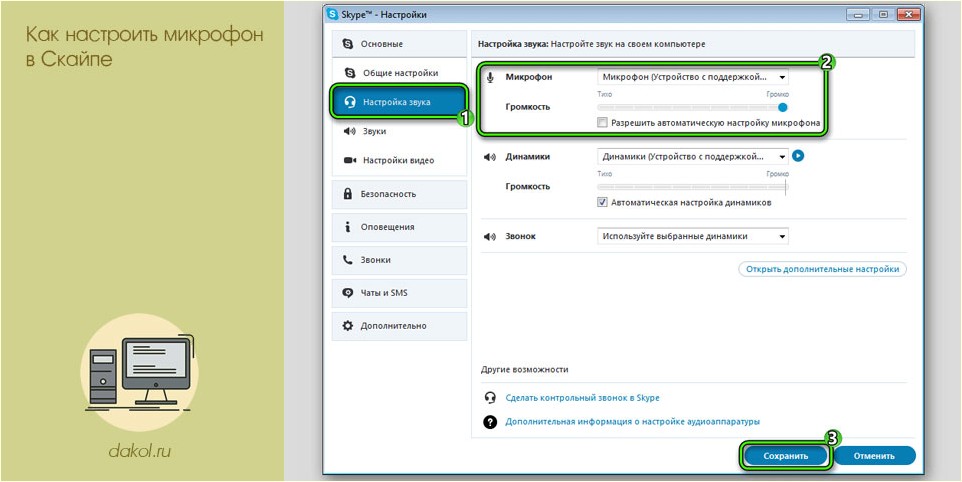Click the padlock icon for Безопасность

(348, 194)
